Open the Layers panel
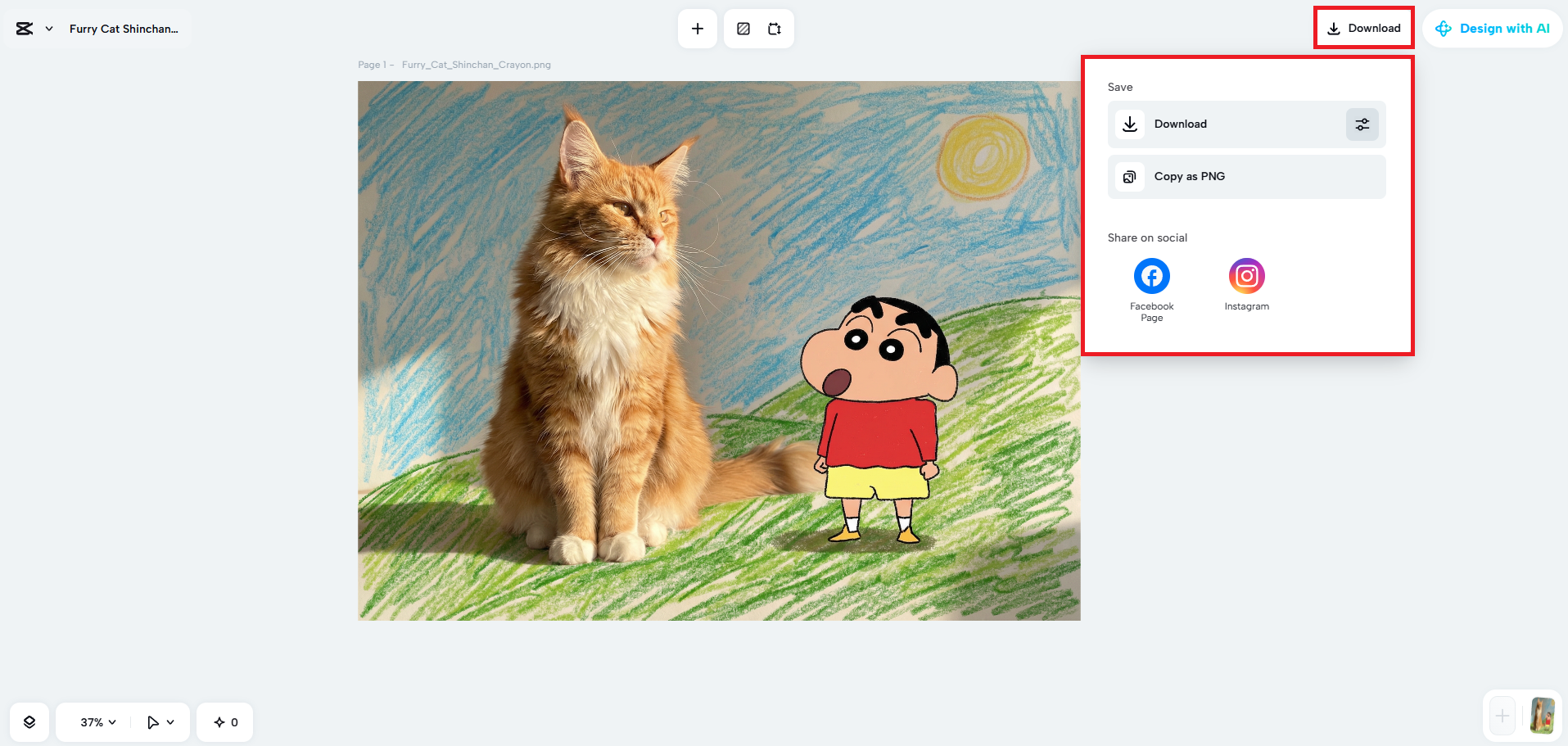 [29, 721]
